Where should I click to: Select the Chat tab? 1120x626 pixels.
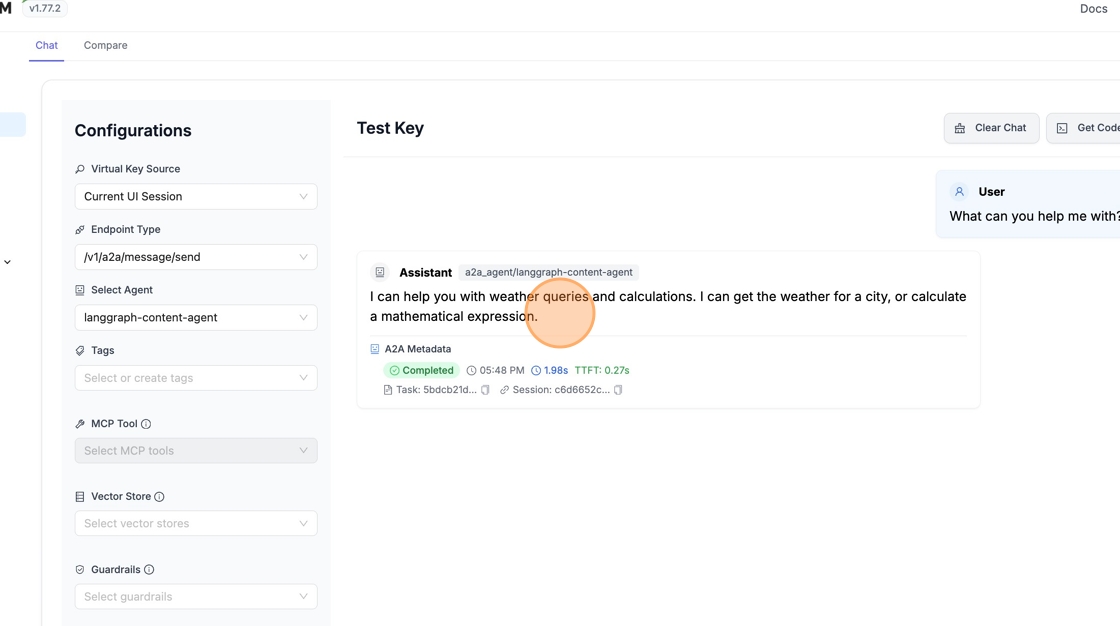point(46,45)
